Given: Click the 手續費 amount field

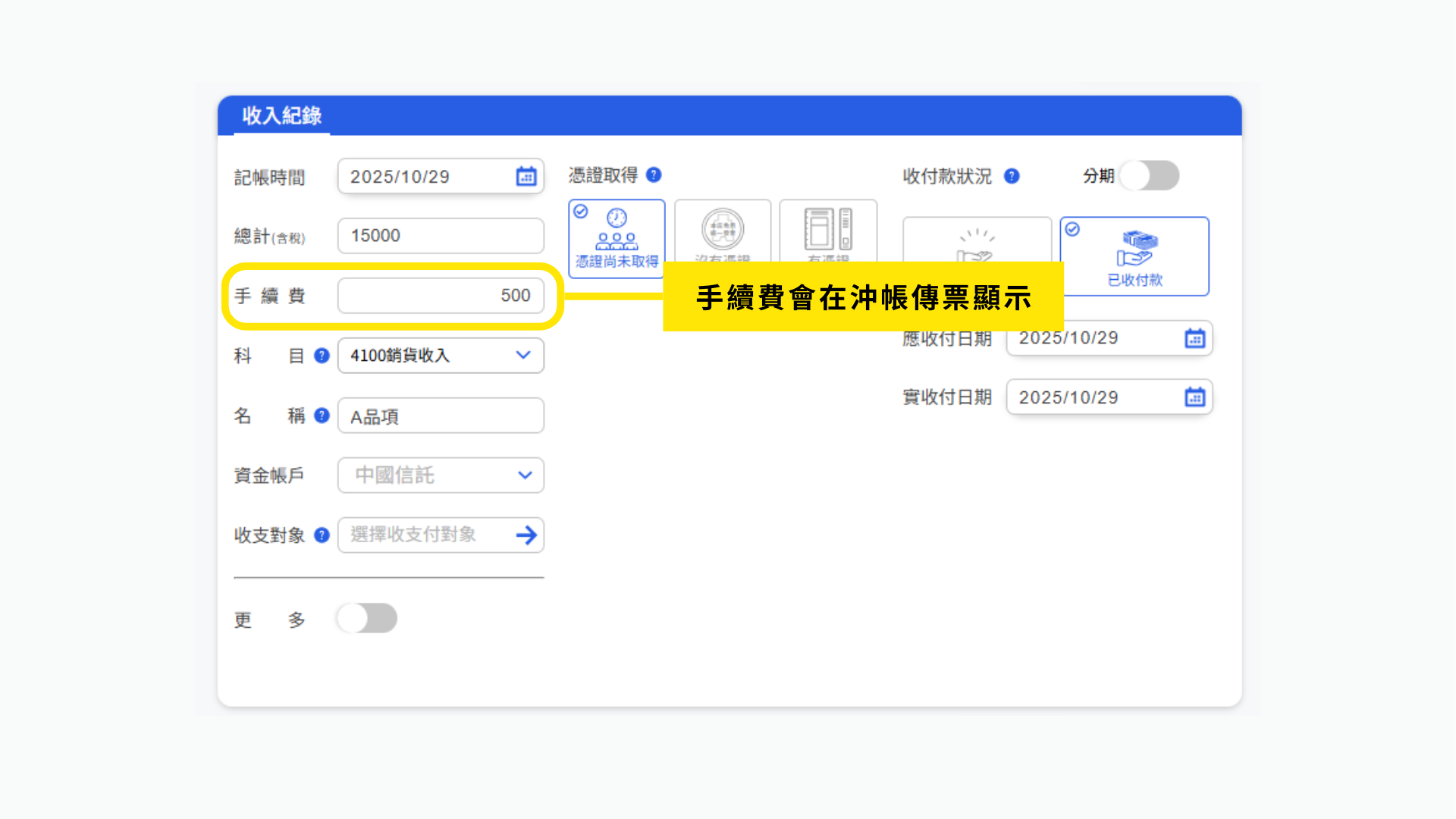Looking at the screenshot, I should (441, 296).
